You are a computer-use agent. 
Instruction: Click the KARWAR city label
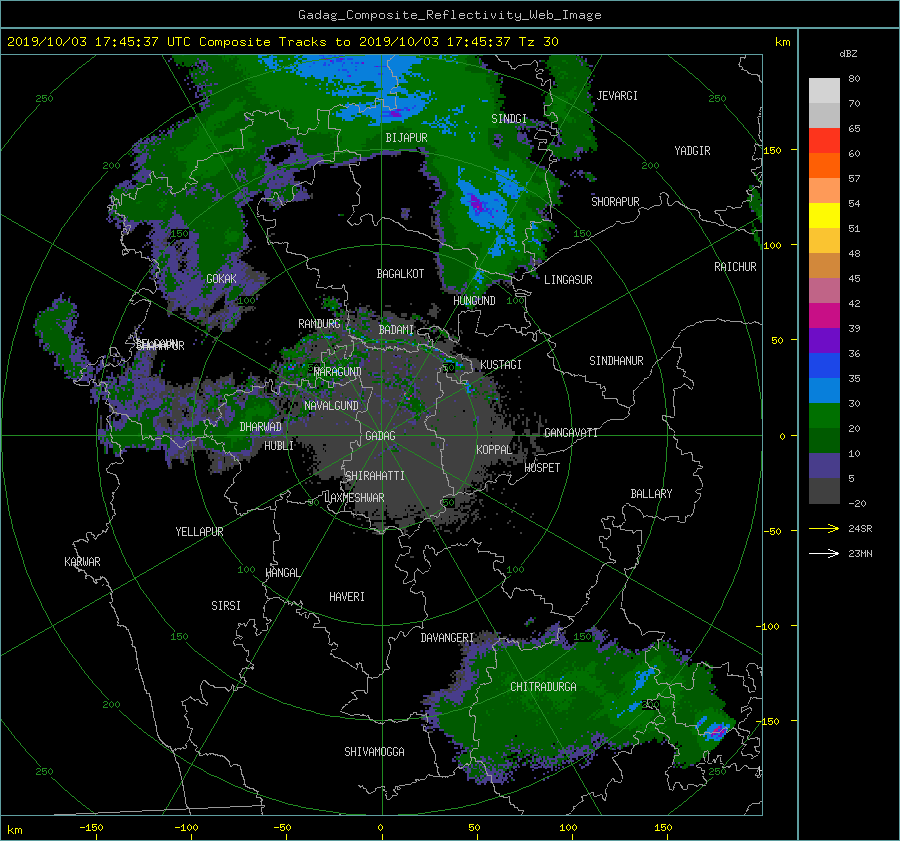pyautogui.click(x=82, y=562)
